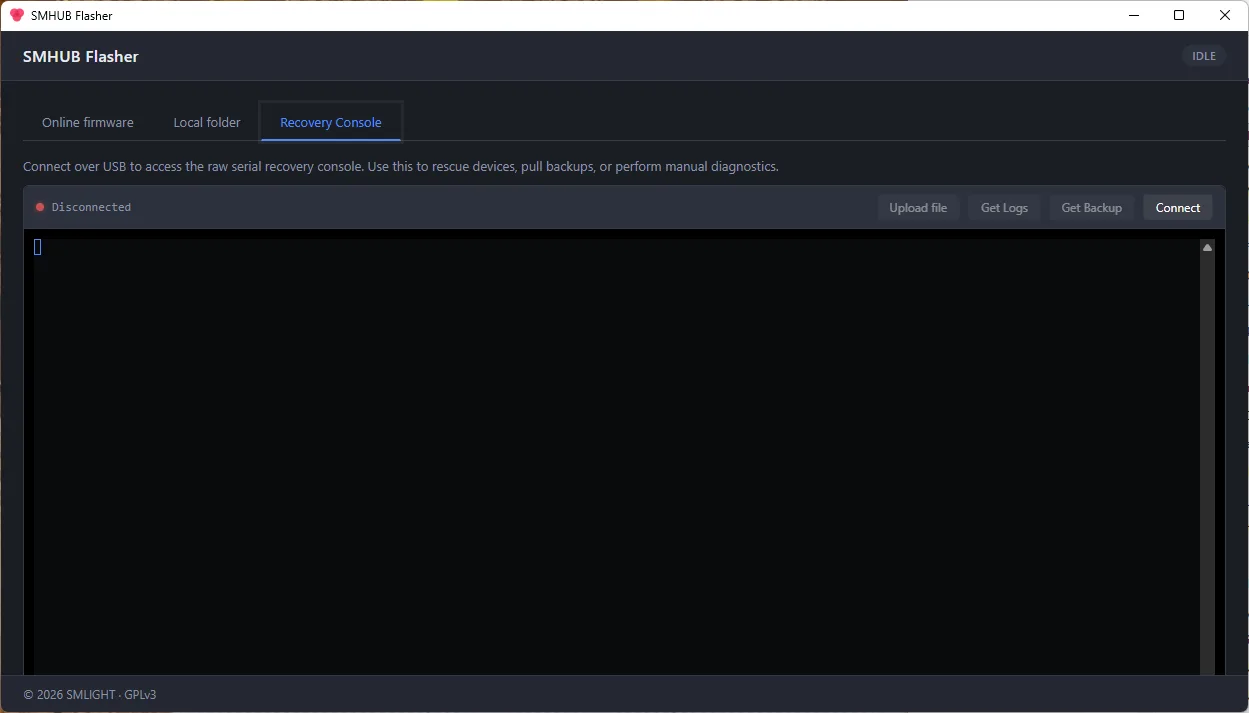Viewport: 1249px width, 713px height.
Task: Click the red Disconnected status dot
Action: point(40,207)
